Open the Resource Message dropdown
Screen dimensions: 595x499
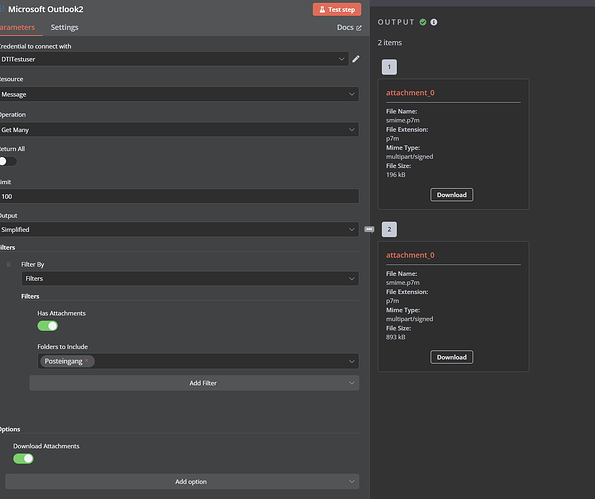[179, 94]
